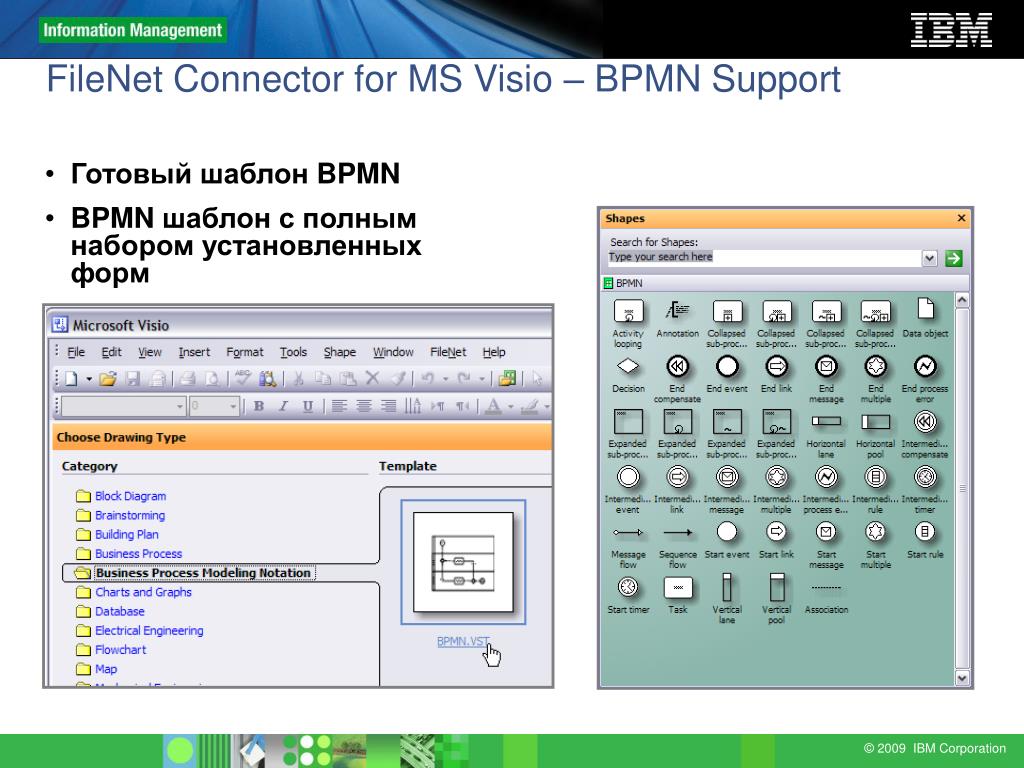
Task: Click the BPMN template preview thumbnail
Action: click(463, 562)
